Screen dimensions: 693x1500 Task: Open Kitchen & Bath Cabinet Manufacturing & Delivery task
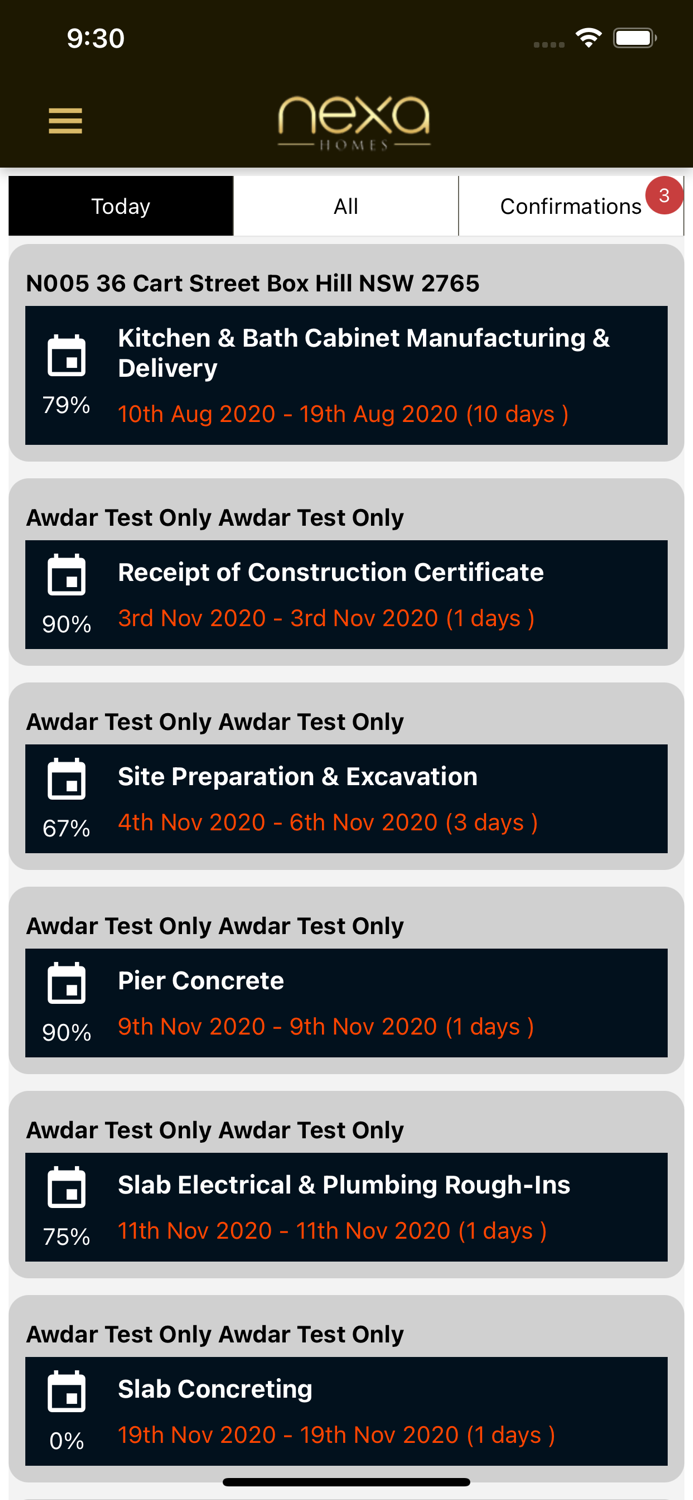(363, 353)
